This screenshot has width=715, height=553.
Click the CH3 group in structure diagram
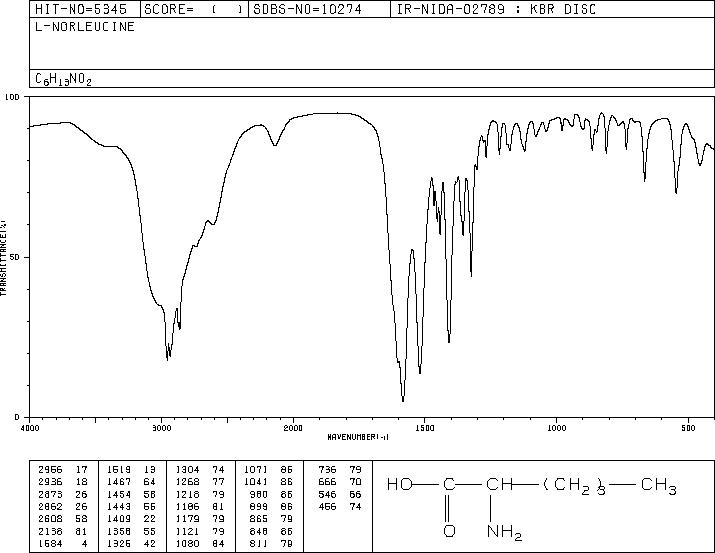tap(658, 485)
